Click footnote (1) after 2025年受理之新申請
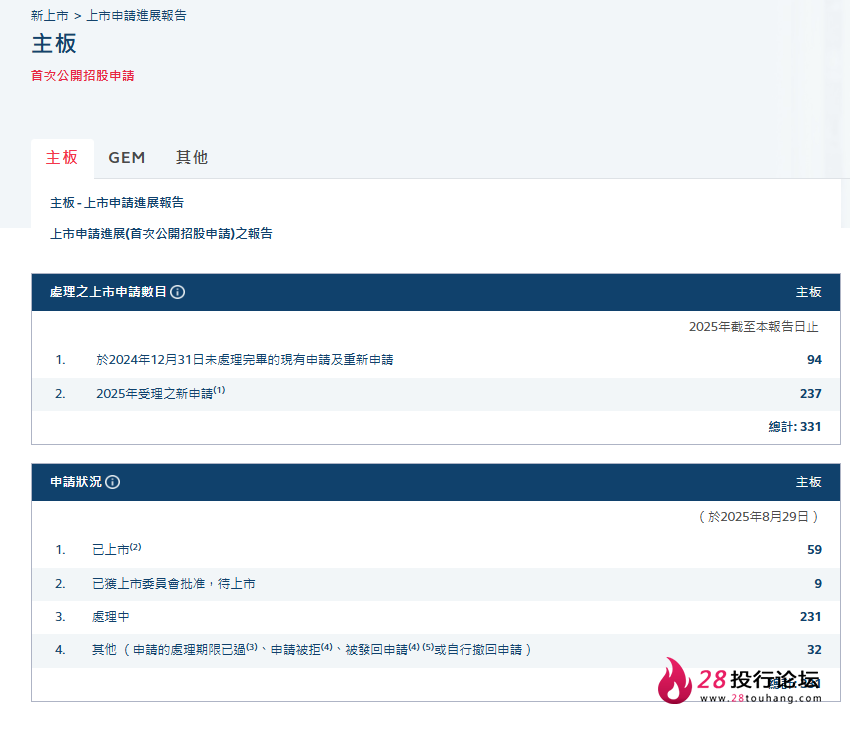This screenshot has height=730, width=850. click(219, 390)
